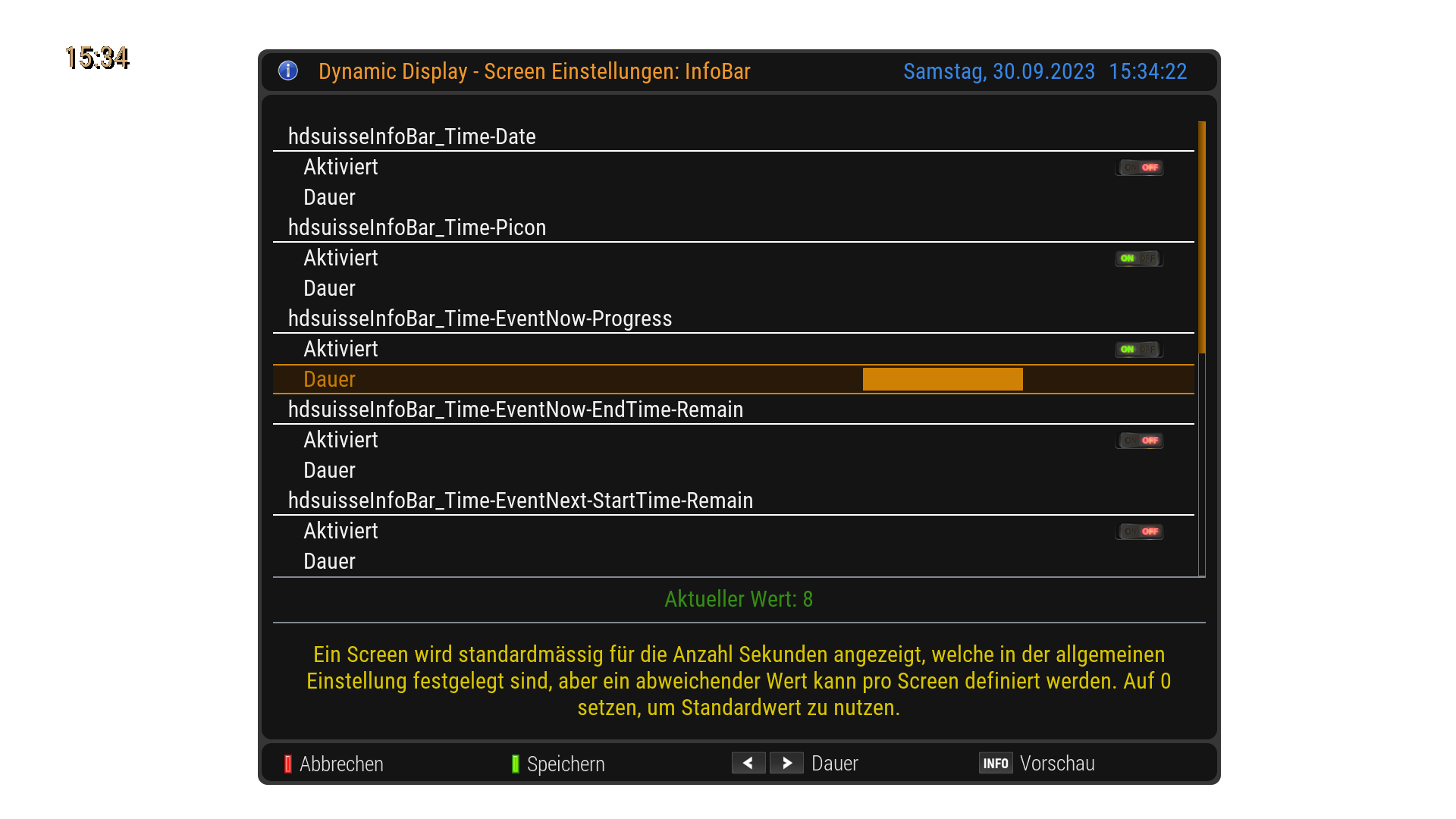Viewport: 1456px width, 819px height.
Task: Select Dauer row under Time-Picon
Action: coord(329,288)
